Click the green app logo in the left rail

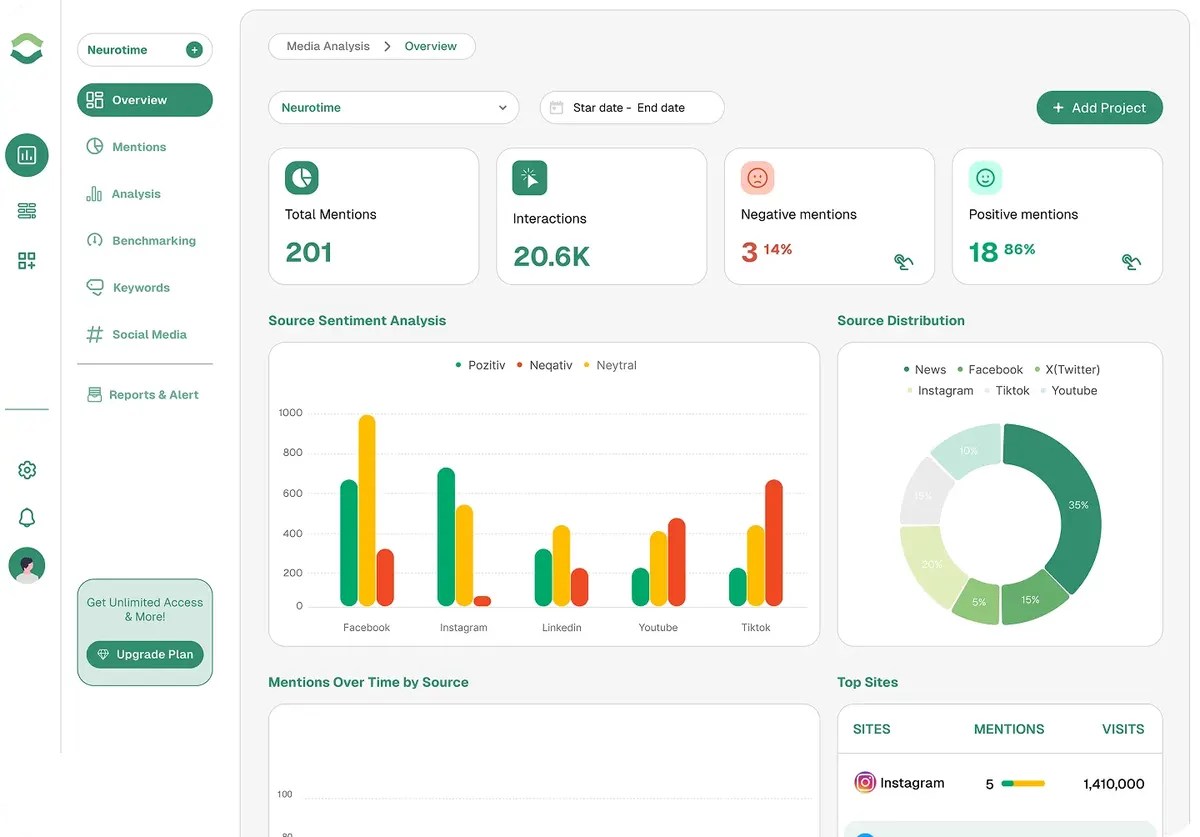(x=27, y=48)
